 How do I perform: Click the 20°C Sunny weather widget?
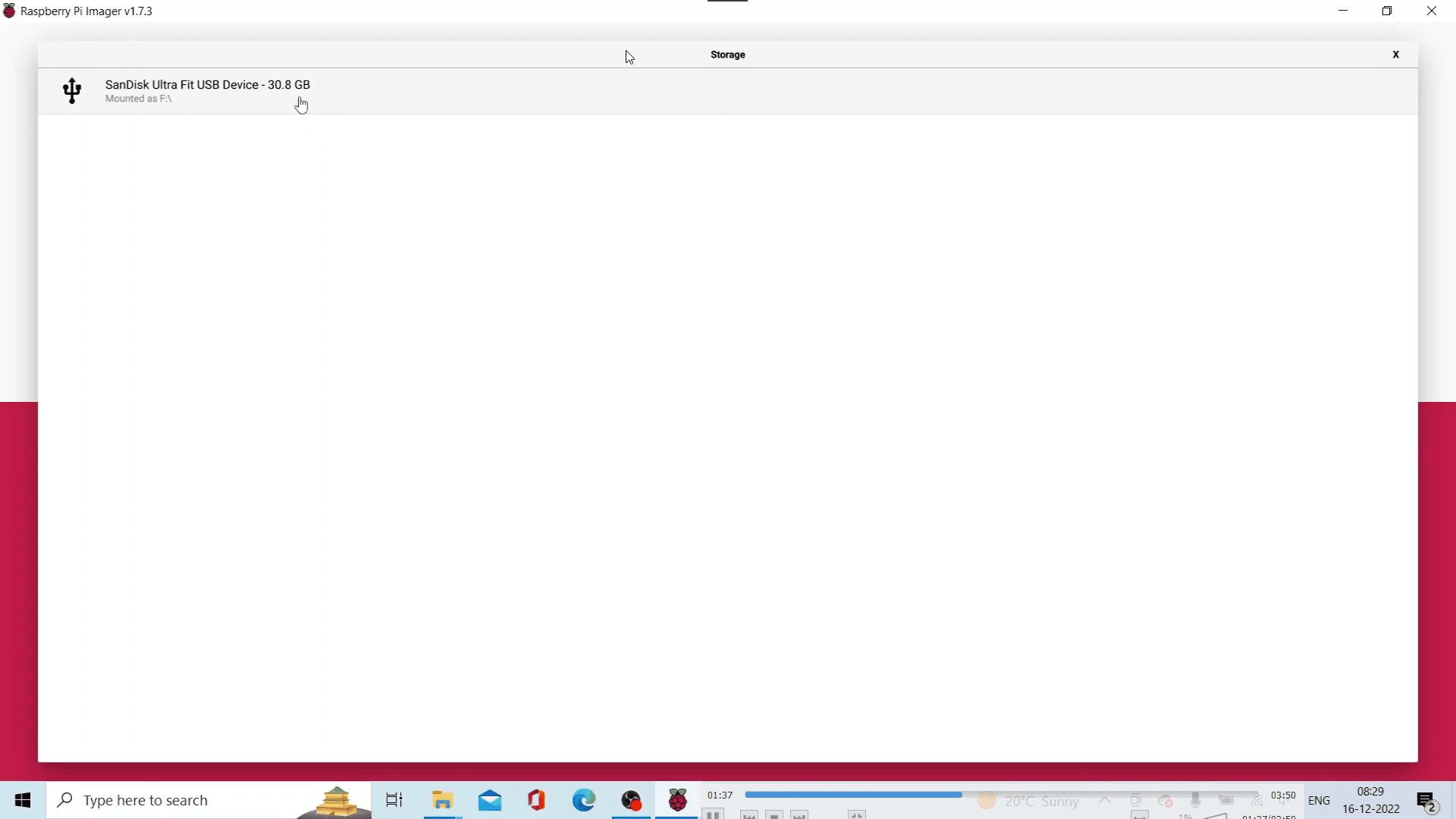pos(1030,802)
